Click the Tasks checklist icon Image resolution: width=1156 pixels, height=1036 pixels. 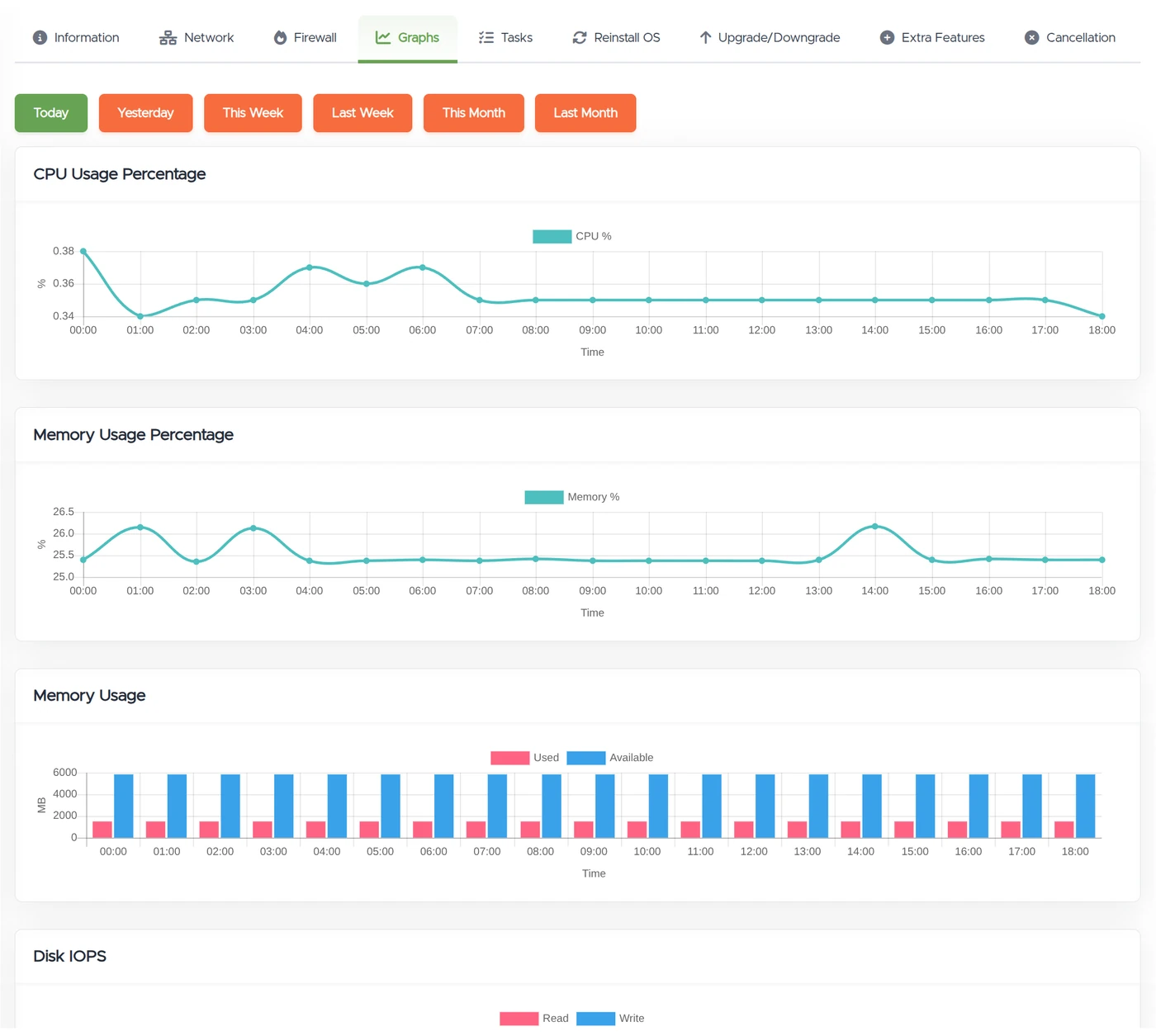tap(486, 38)
